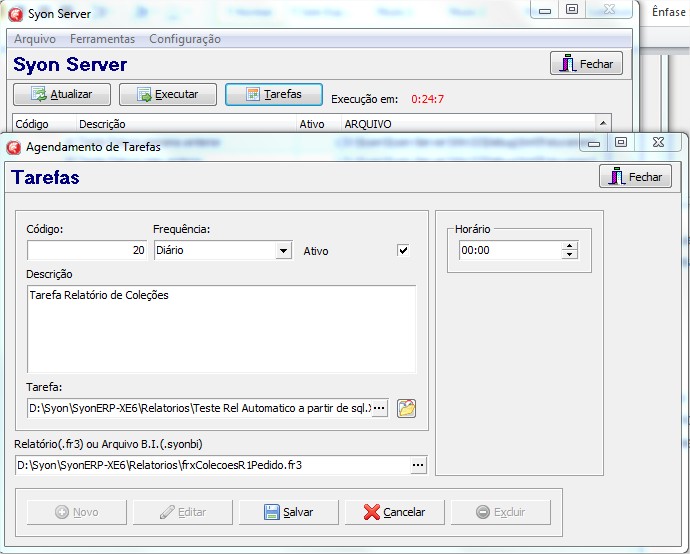Viewport: 690px width, 554px height.
Task: Close the Agendamento de Tarefas window
Action: (x=658, y=142)
